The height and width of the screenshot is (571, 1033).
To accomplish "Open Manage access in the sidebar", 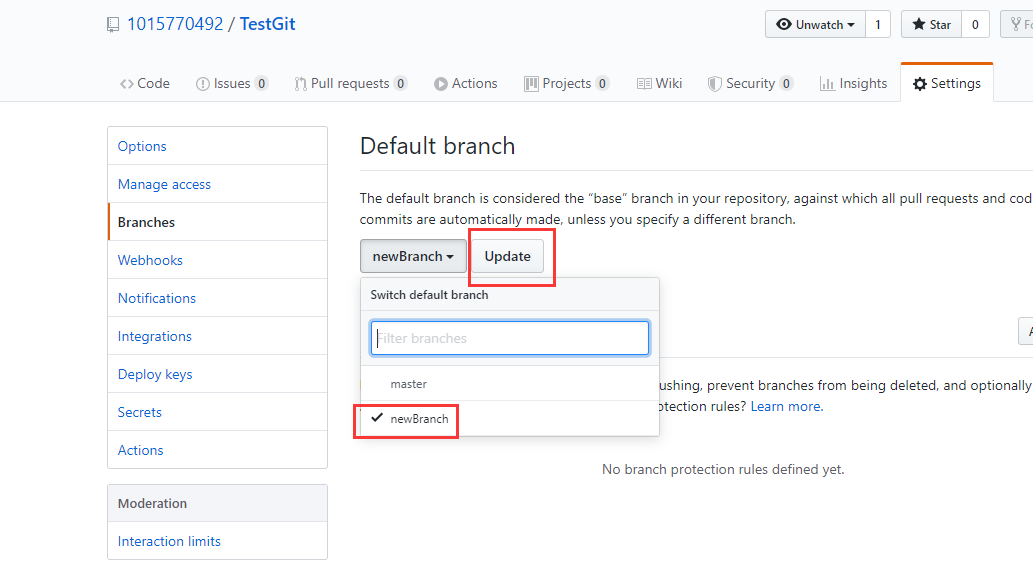I will click(x=217, y=184).
